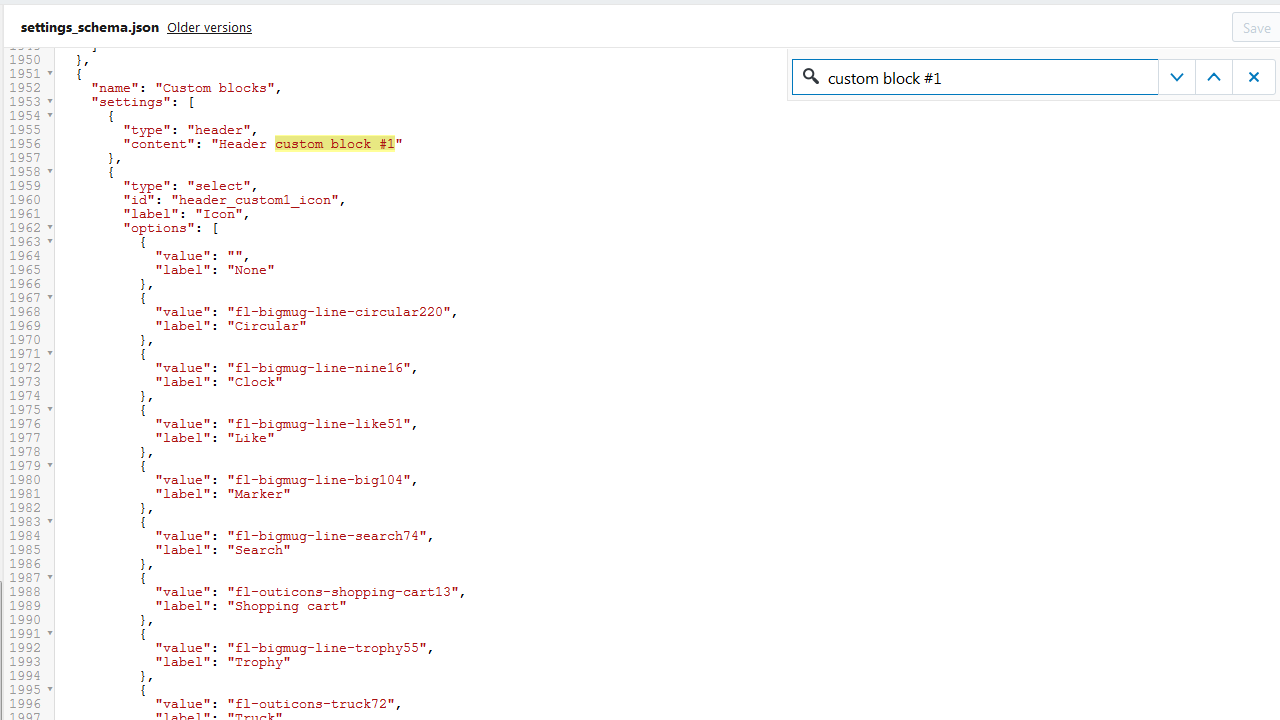Click the highlighted custom block #1 match
Screen dimensions: 1280x720
pyautogui.click(x=336, y=143)
